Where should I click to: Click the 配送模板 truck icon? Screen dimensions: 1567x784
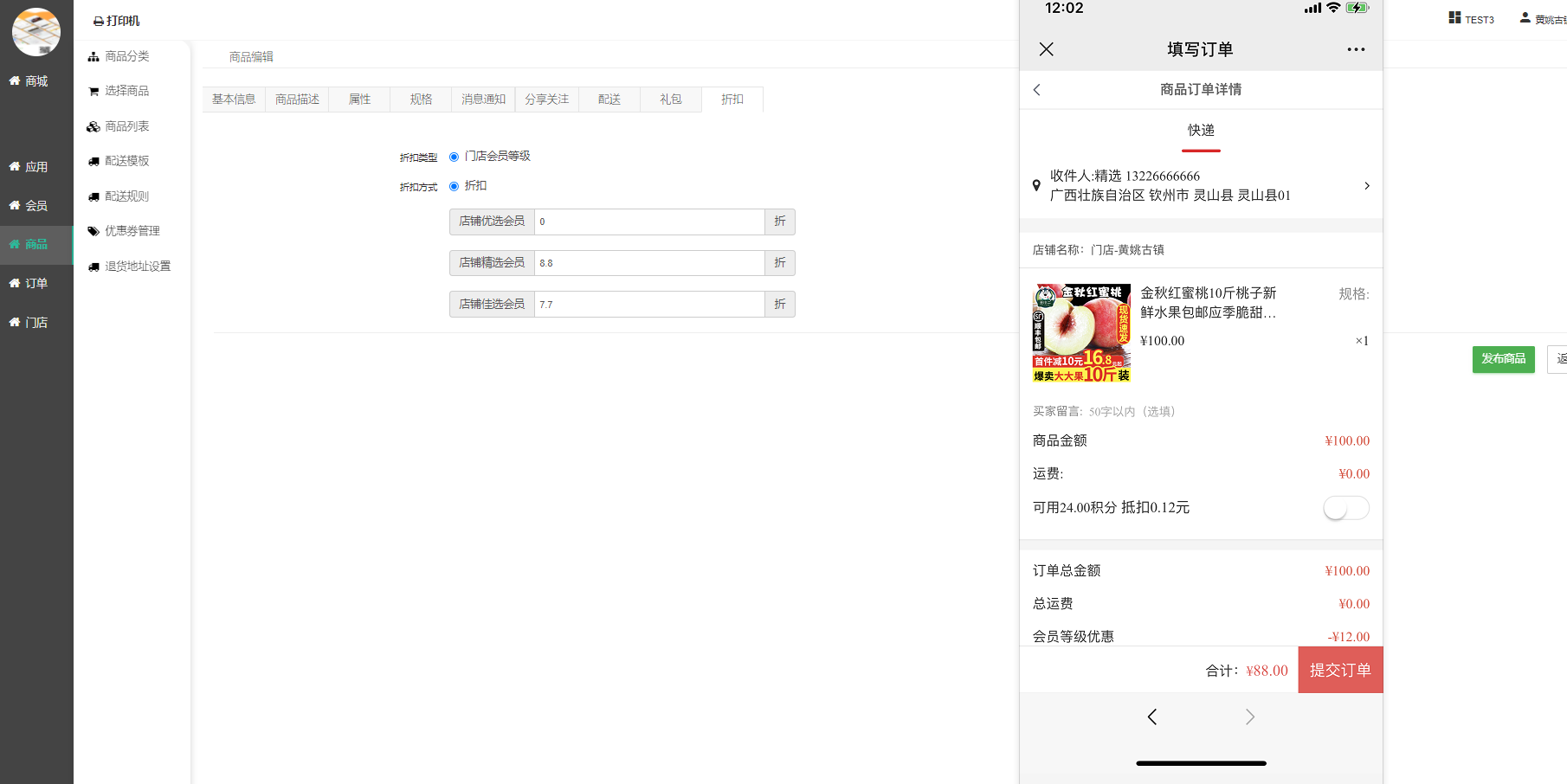point(94,162)
